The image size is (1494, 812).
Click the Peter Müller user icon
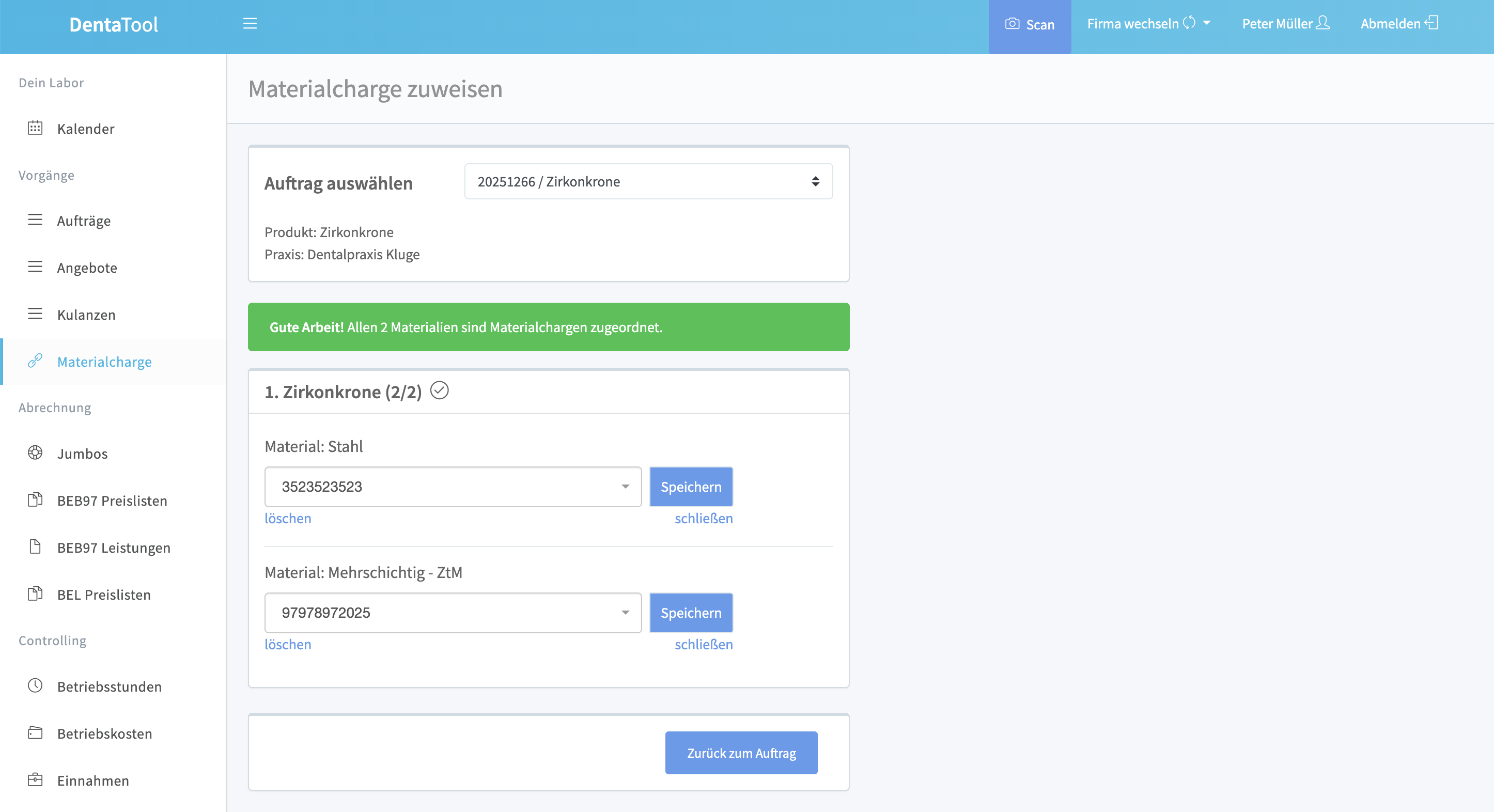pos(1323,23)
